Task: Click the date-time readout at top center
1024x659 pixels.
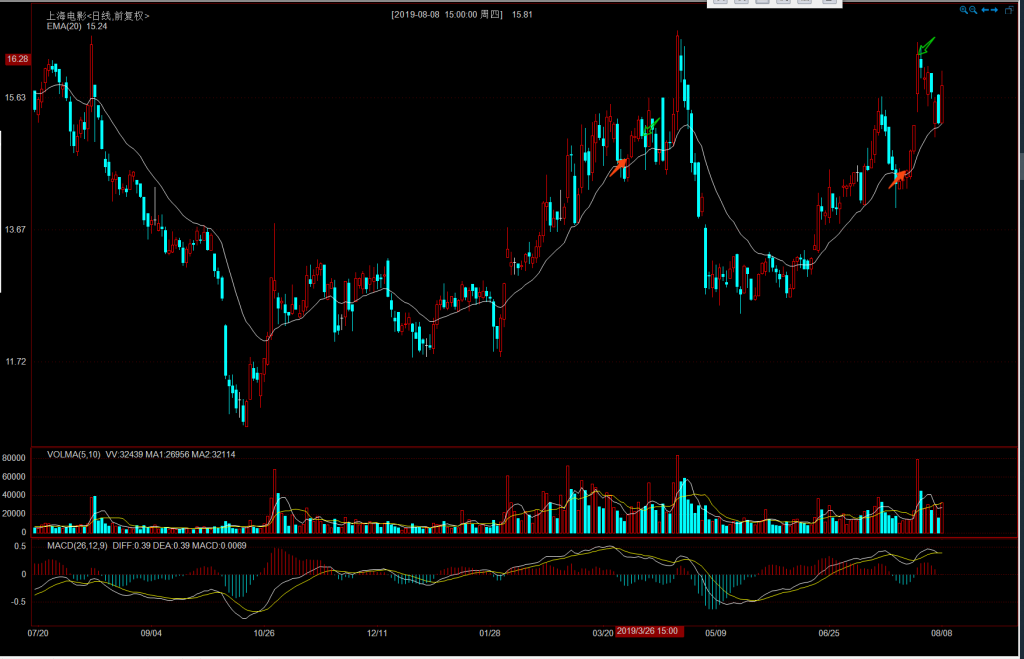Action: pos(447,15)
